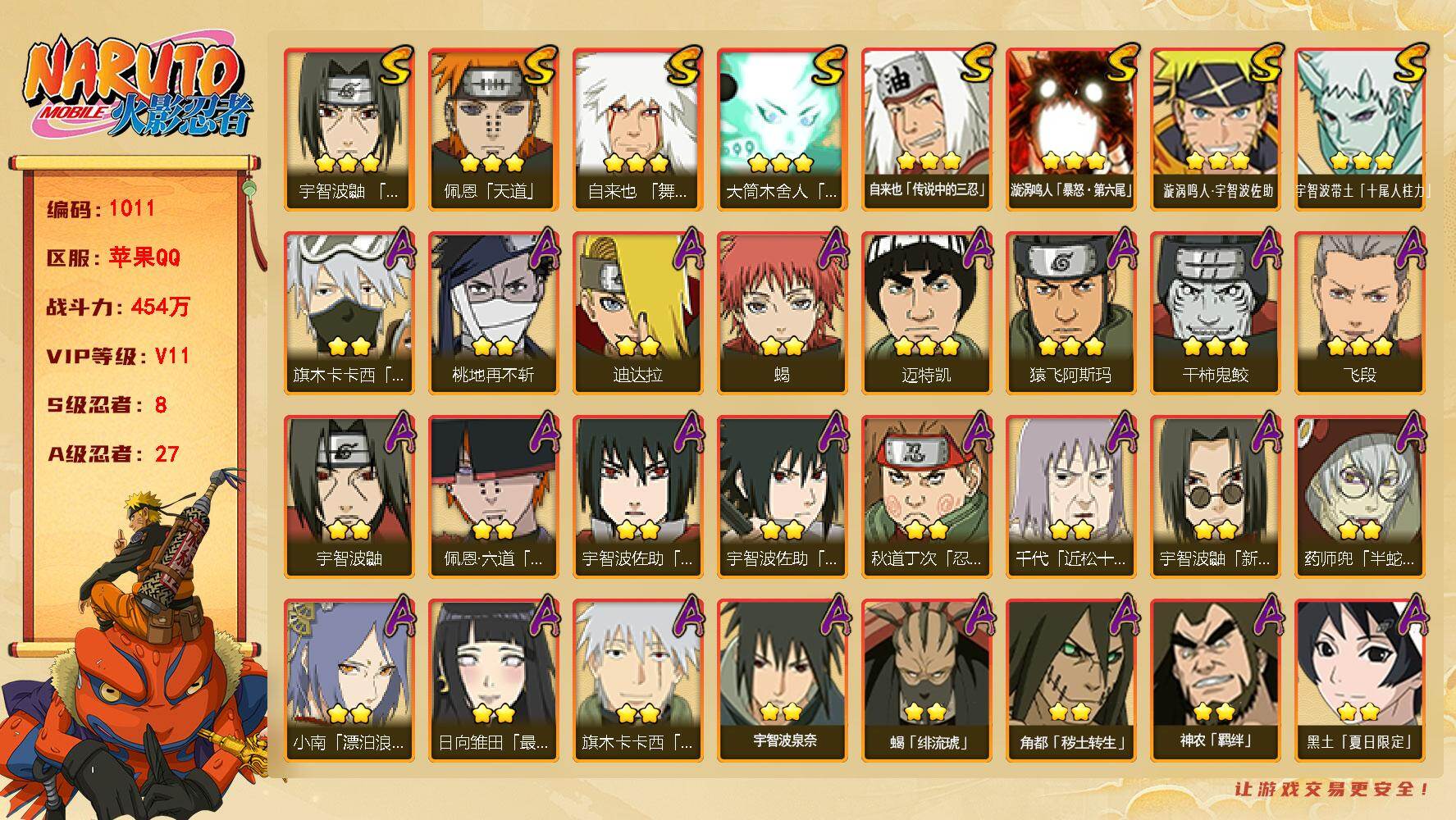1456x820 pixels.
Task: Click the Naruto Mobile 火影忍者 logo
Action: (x=136, y=87)
